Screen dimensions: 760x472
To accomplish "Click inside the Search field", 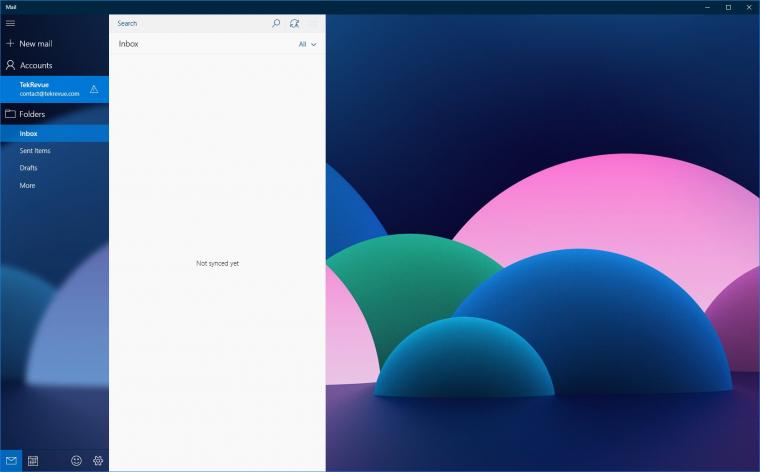I will [189, 23].
